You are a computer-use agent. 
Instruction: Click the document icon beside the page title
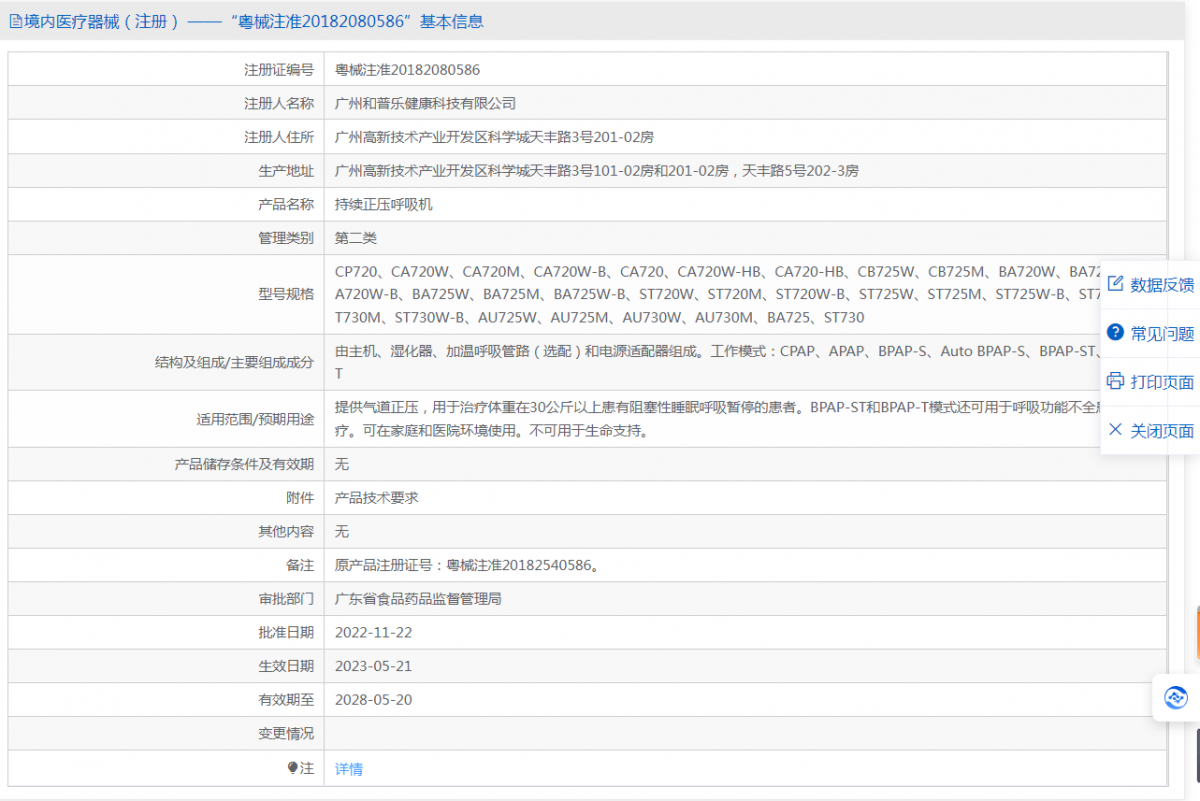coord(15,21)
